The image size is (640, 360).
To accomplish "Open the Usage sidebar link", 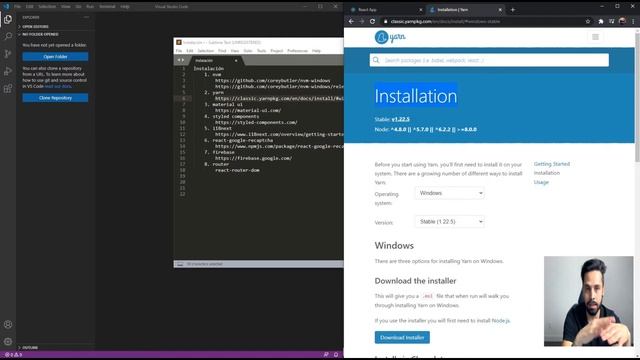I will [x=541, y=182].
